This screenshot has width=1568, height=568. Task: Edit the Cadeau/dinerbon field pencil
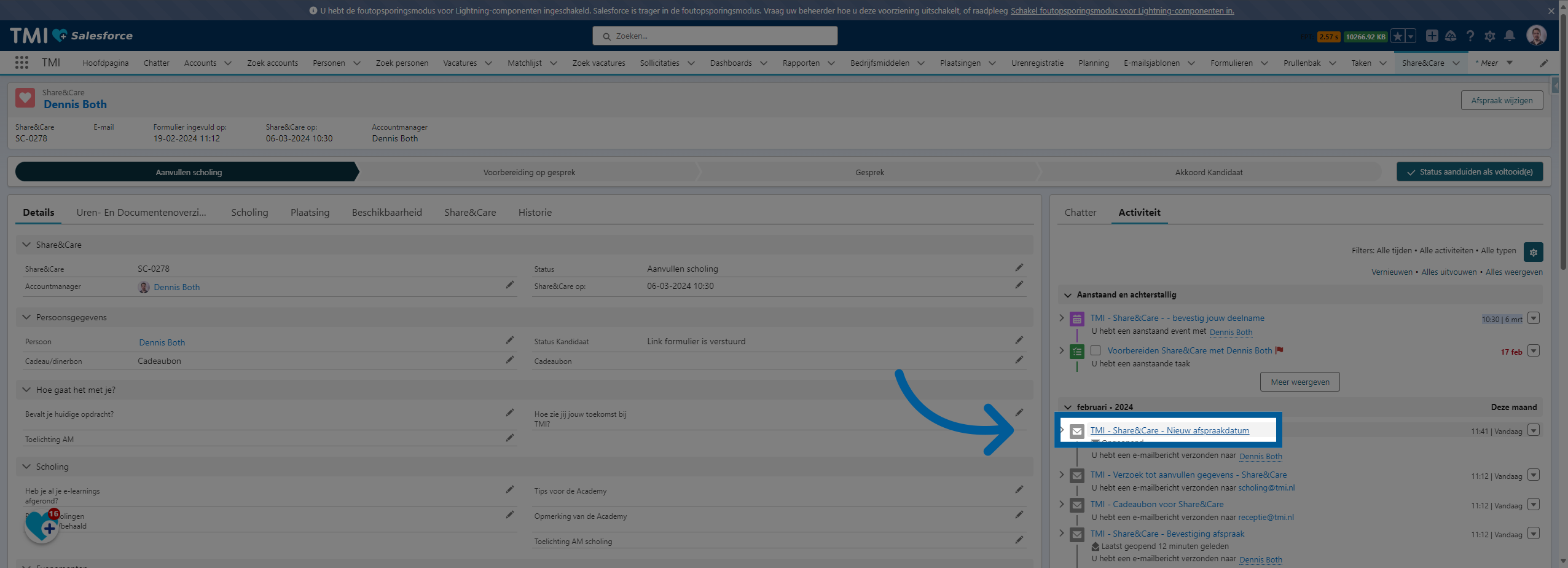click(509, 360)
